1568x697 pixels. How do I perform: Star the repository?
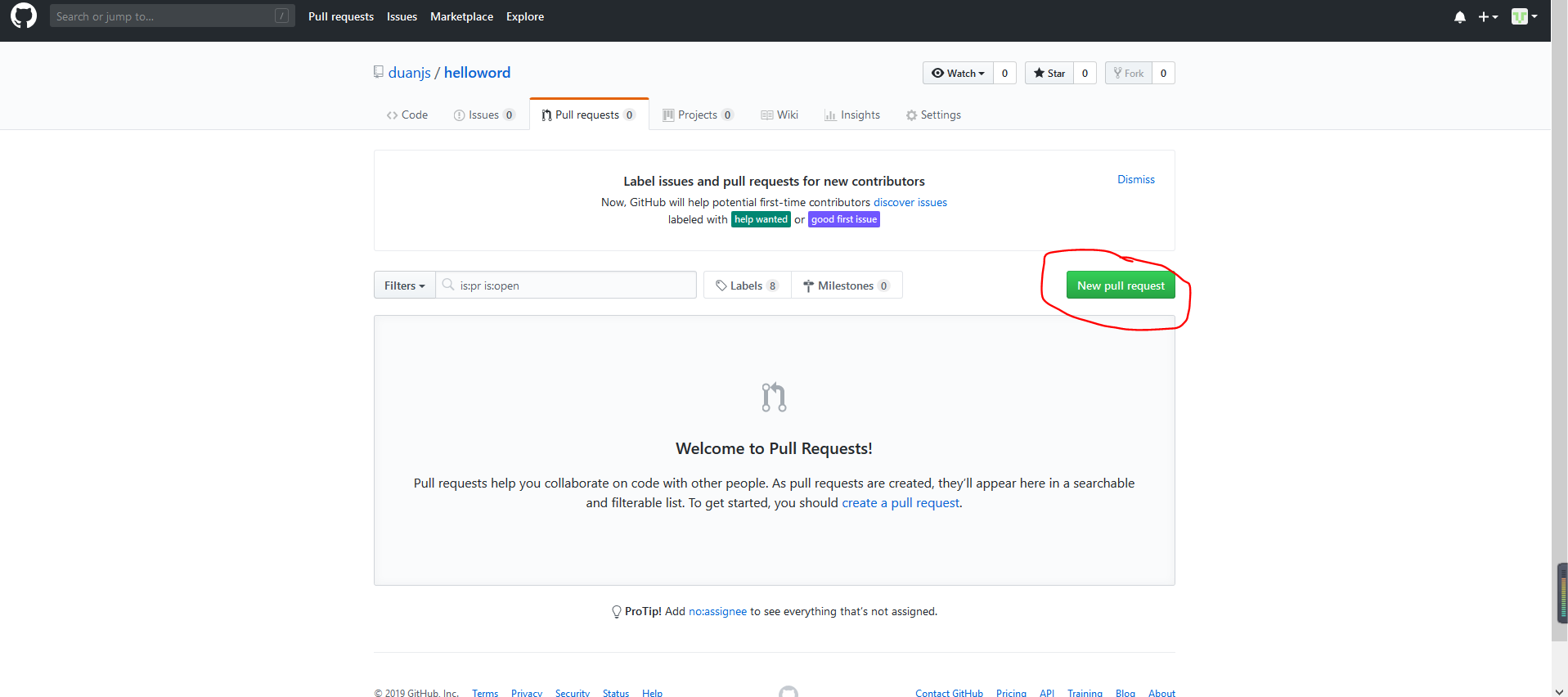coord(1049,73)
